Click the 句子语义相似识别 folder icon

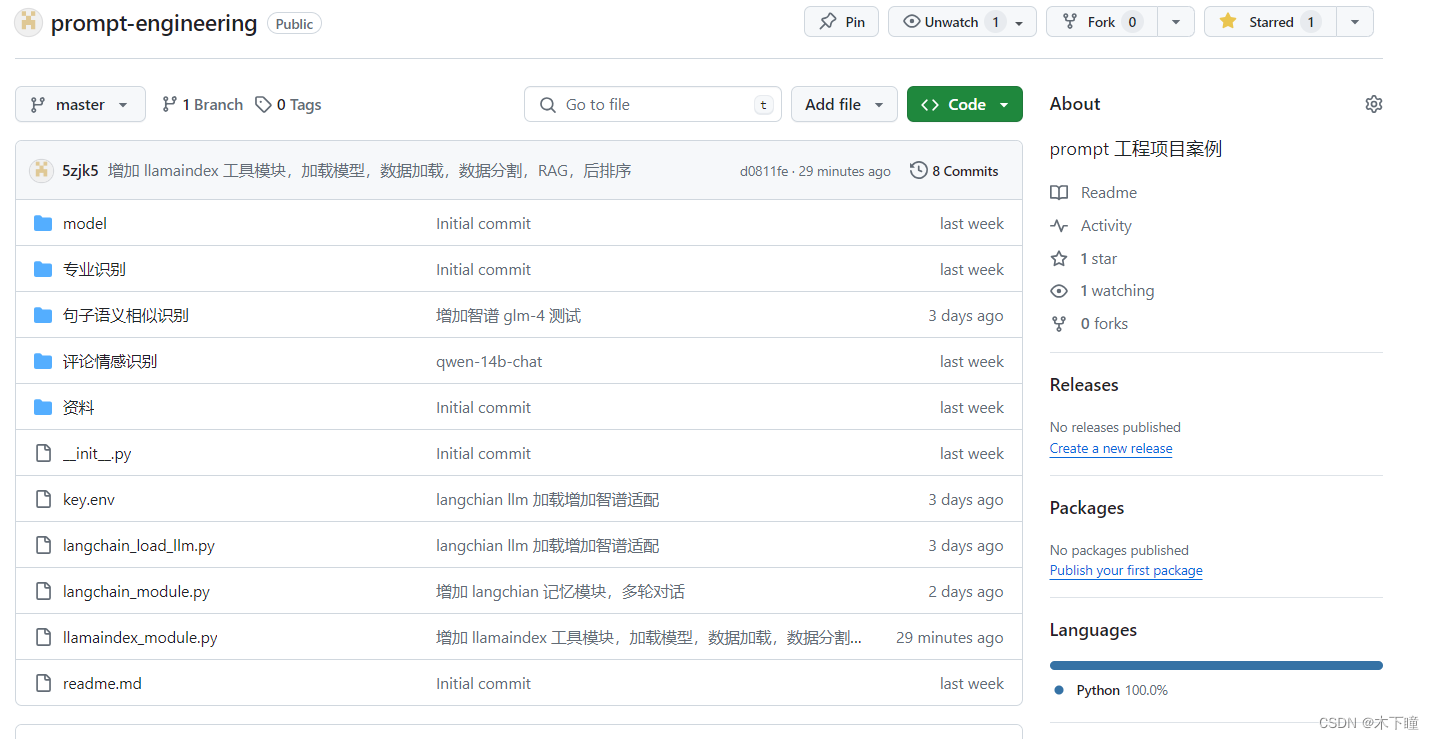coord(43,315)
